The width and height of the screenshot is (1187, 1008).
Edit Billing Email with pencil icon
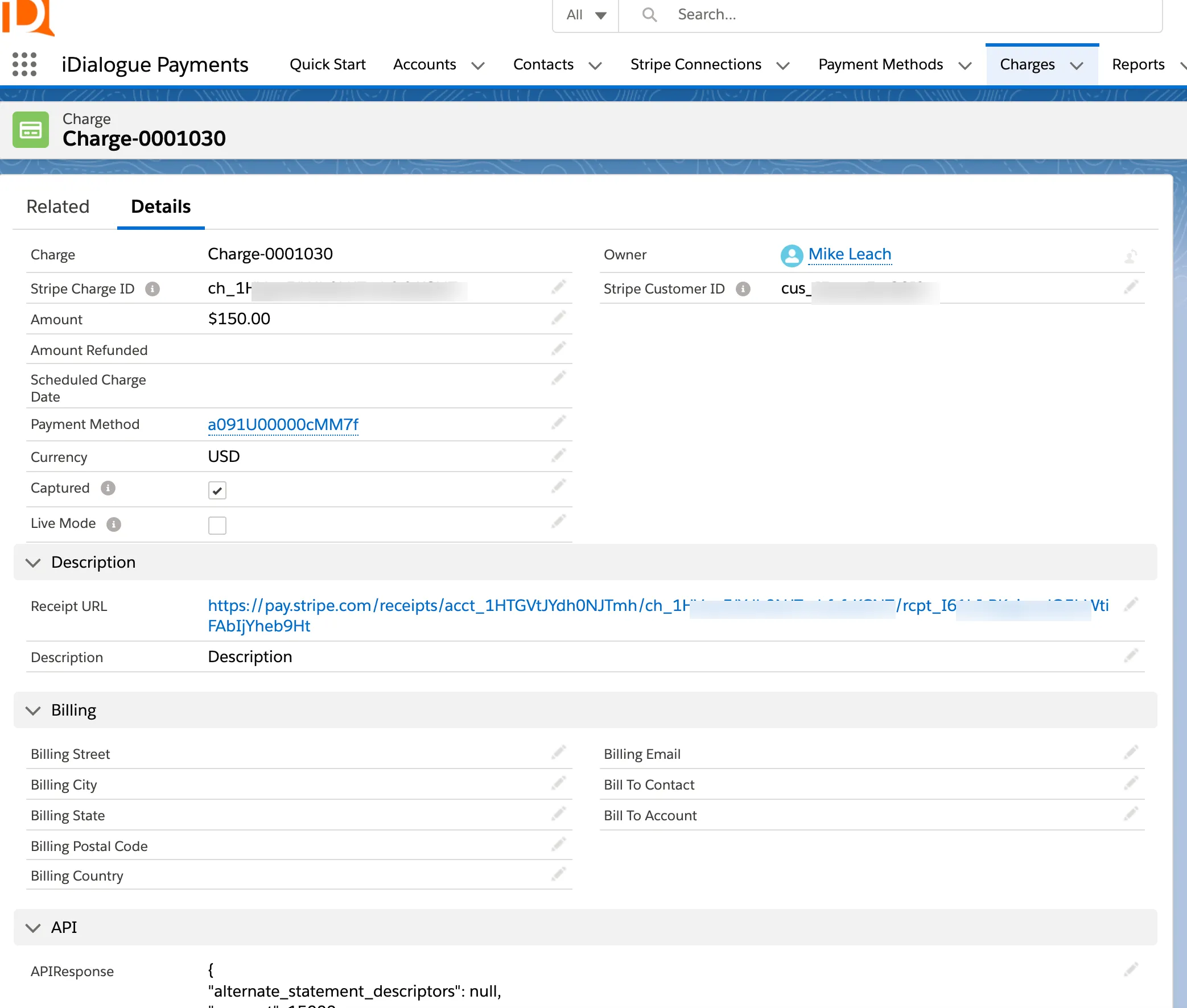(1131, 753)
